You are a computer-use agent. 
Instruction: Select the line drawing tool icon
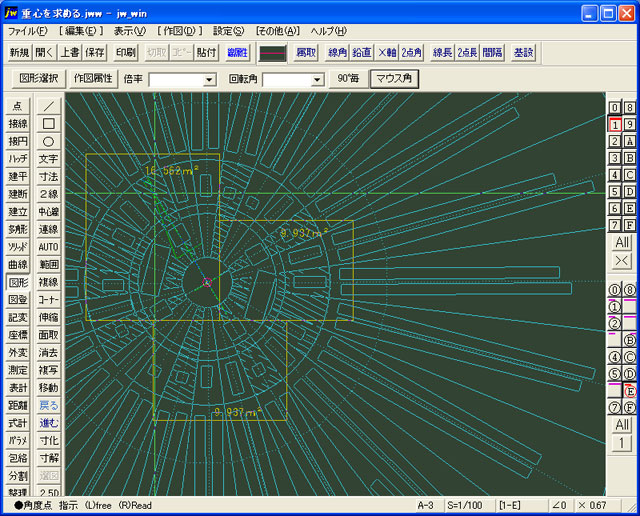48,106
